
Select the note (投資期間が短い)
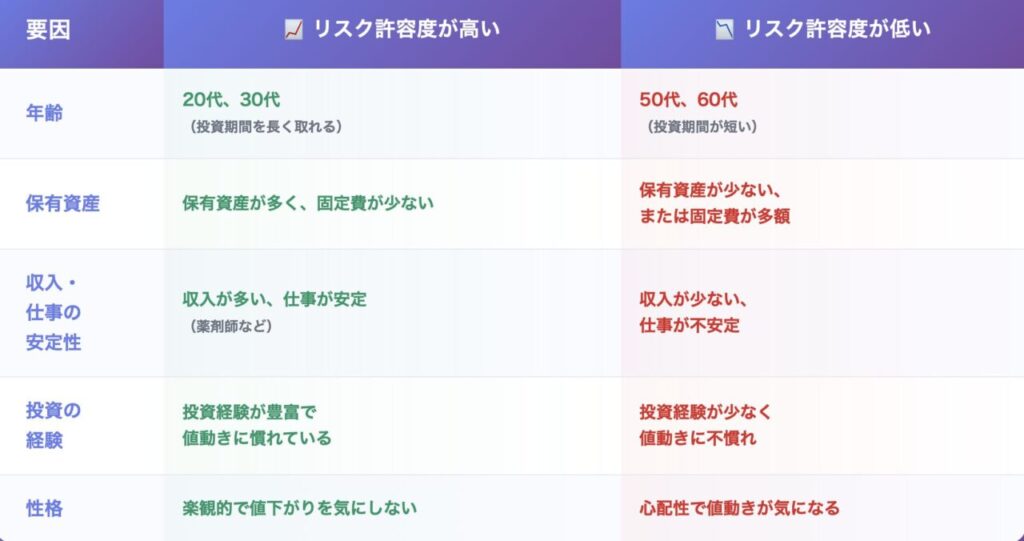pos(702,127)
